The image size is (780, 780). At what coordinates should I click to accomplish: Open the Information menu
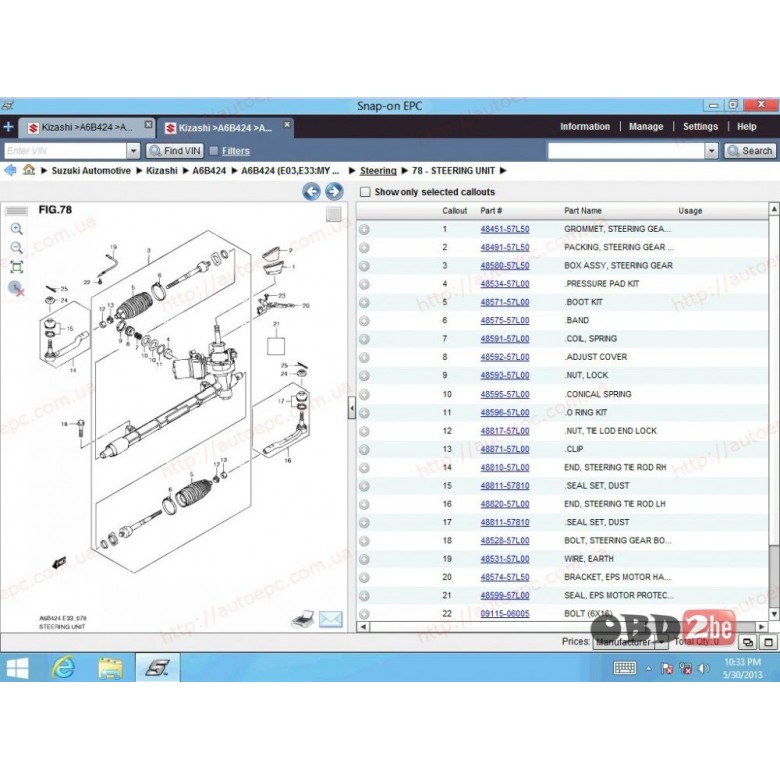[x=585, y=126]
